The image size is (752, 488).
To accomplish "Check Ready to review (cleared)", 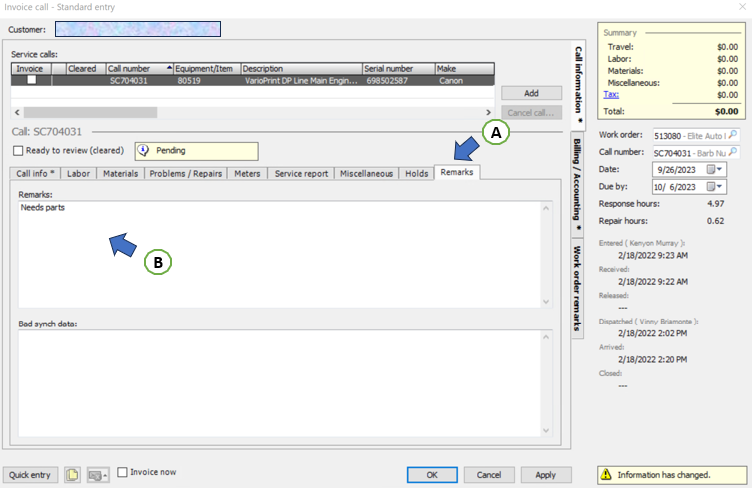I will click(x=18, y=151).
